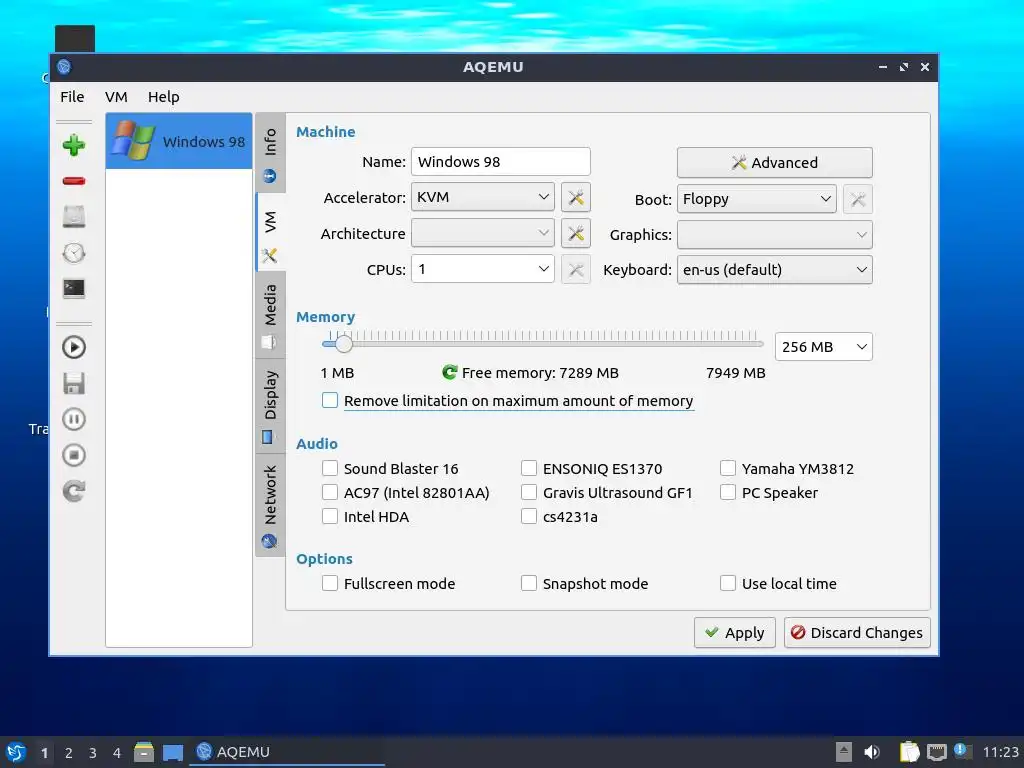This screenshot has height=768, width=1024.
Task: Open Boot device Floppy dropdown
Action: (757, 199)
